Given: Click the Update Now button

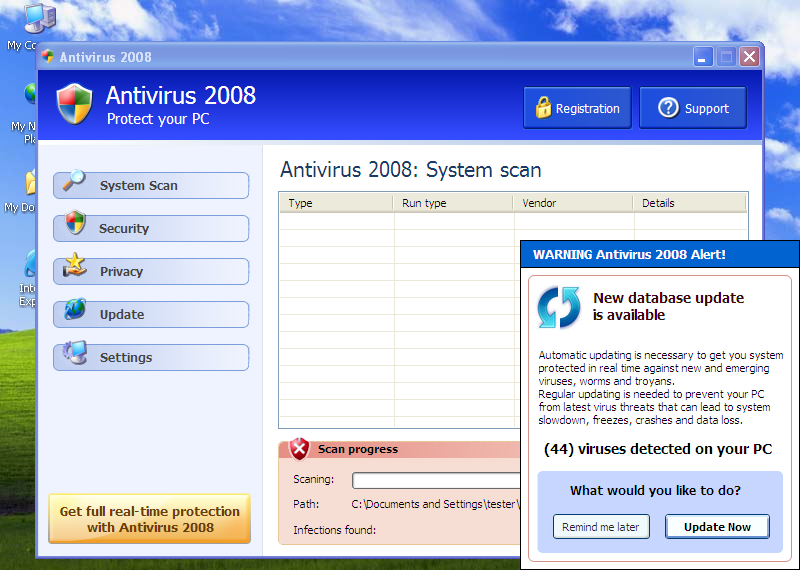Looking at the screenshot, I should click(717, 527).
